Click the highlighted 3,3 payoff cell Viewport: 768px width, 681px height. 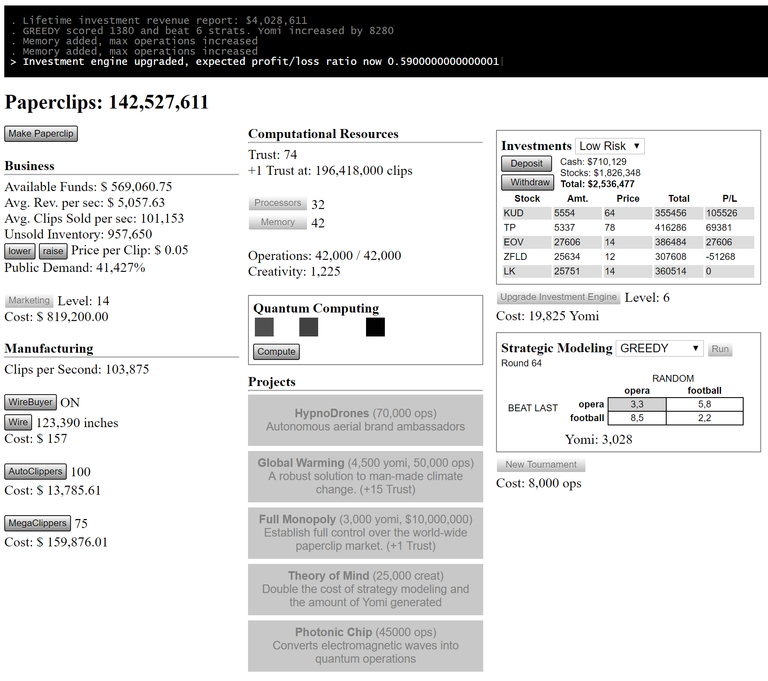[637, 404]
